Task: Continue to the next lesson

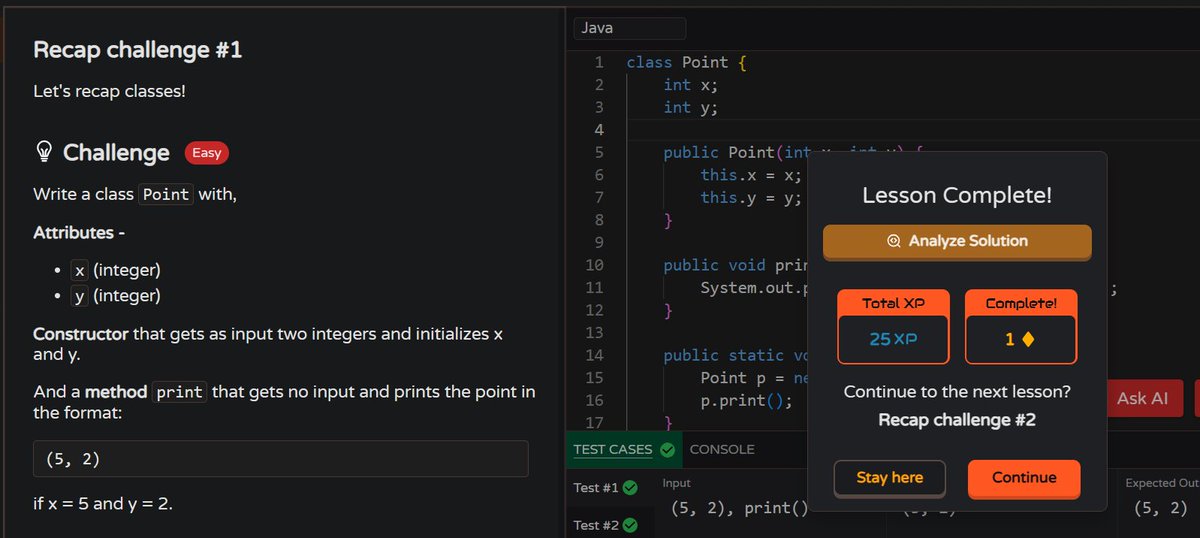Action: (1024, 478)
